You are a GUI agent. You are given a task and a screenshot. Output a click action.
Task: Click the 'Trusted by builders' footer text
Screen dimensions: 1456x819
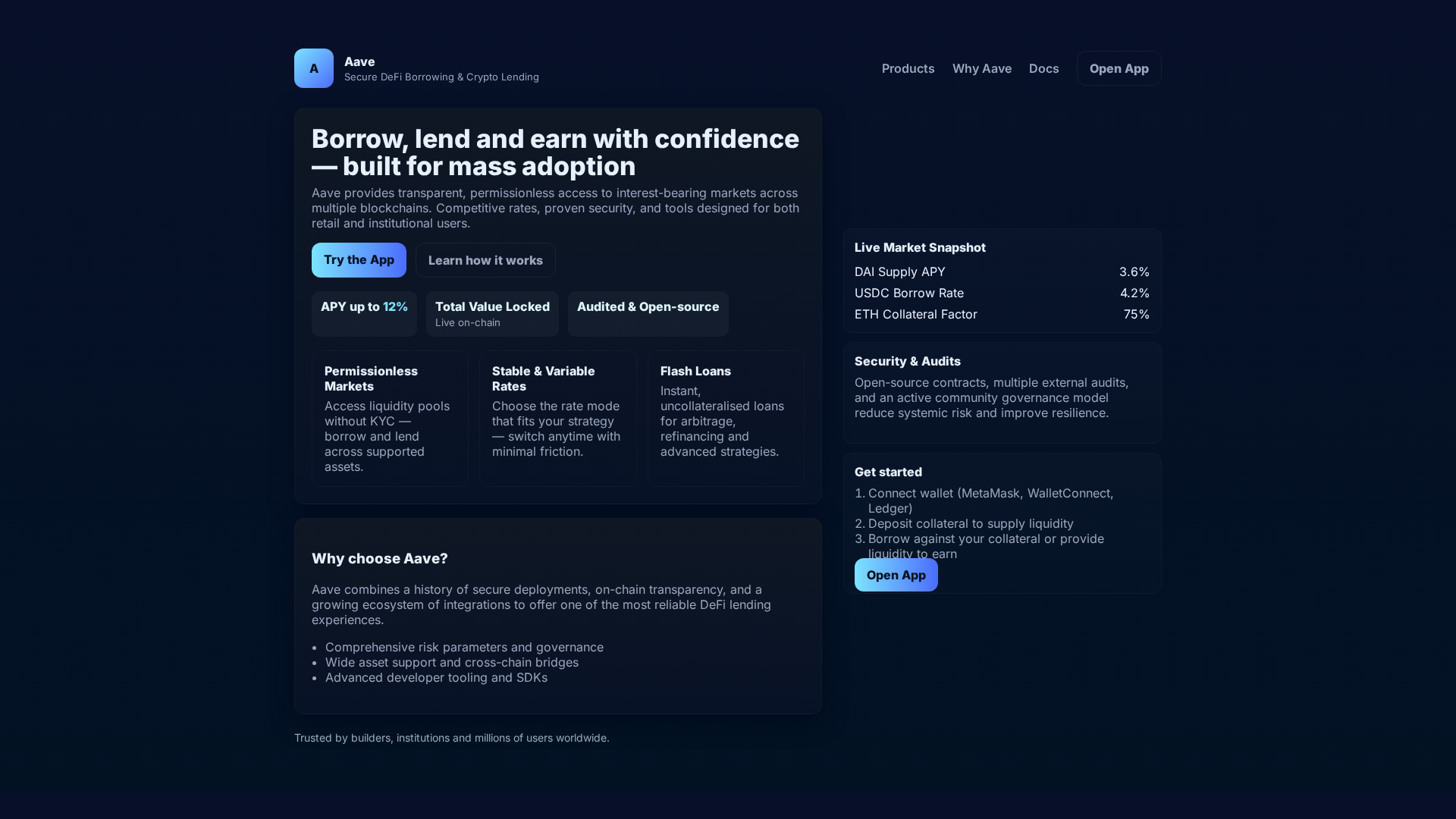pos(452,738)
